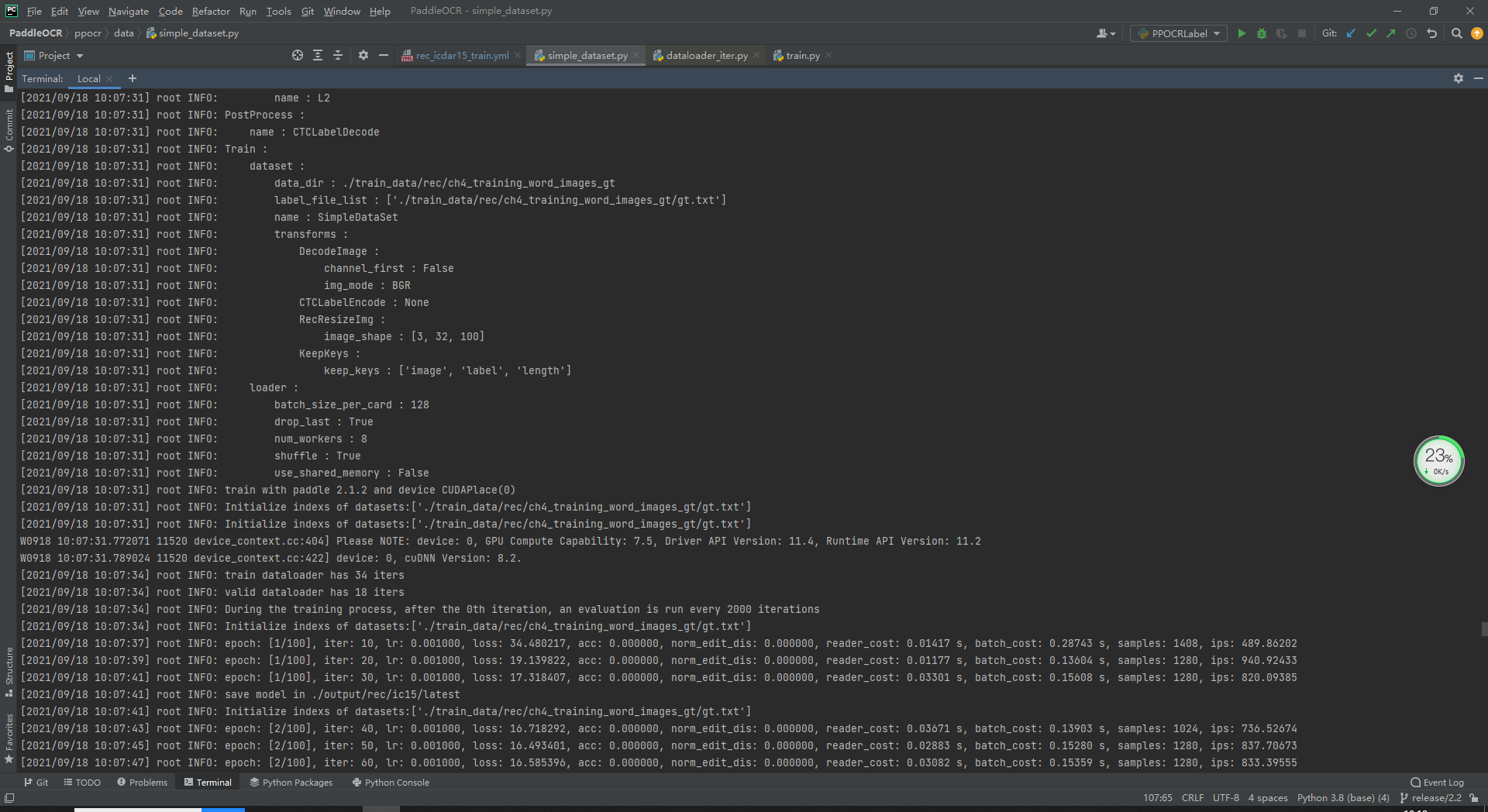Commit changes via the Git checkmark icon
Screen dimensions: 1488x812
[1372, 33]
